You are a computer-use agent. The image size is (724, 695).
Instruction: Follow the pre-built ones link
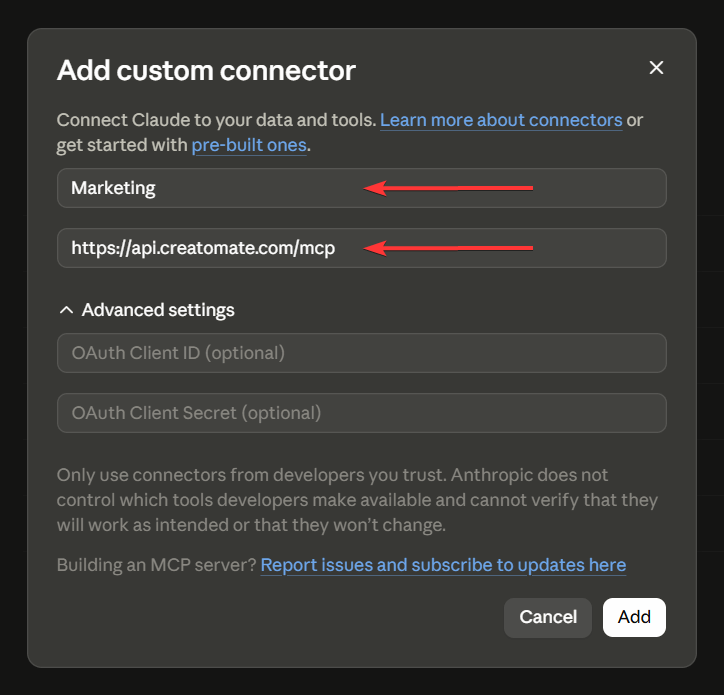coord(249,145)
